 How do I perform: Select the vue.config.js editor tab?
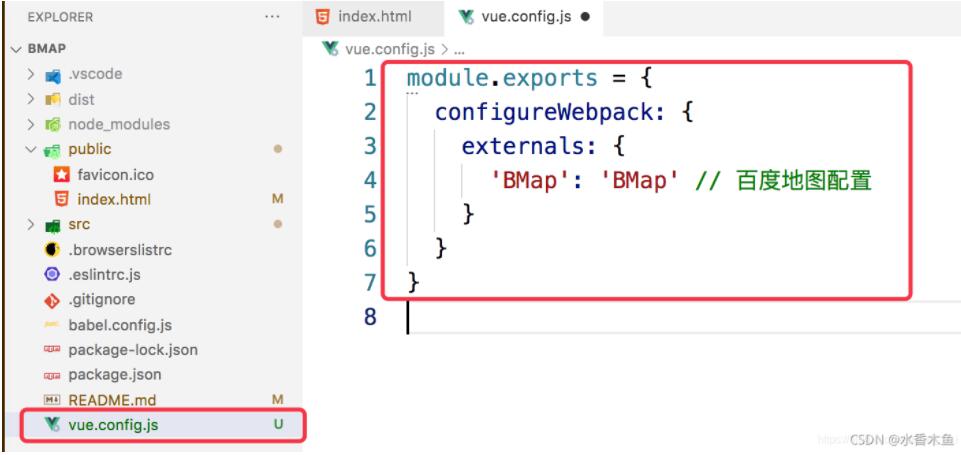click(x=523, y=18)
